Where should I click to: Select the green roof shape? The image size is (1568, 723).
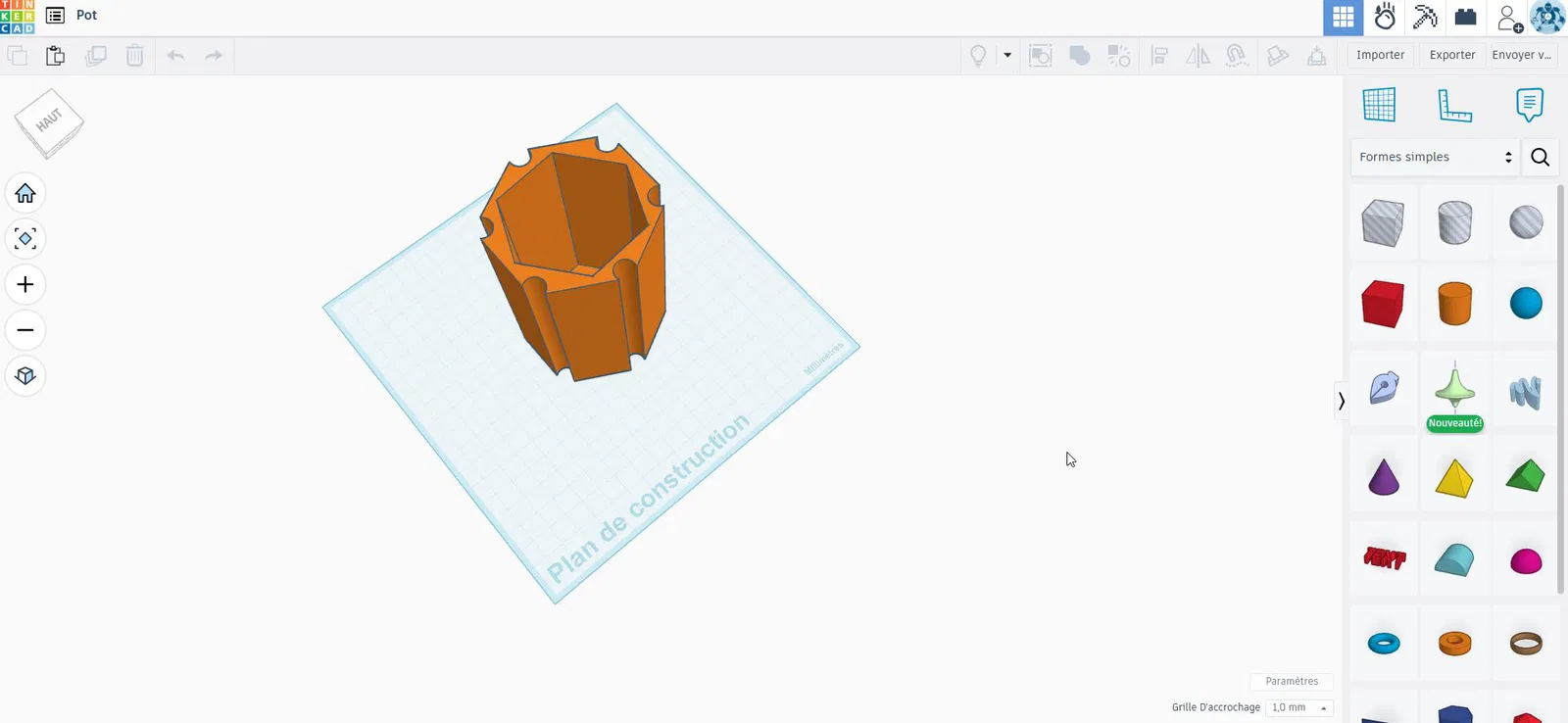point(1526,477)
